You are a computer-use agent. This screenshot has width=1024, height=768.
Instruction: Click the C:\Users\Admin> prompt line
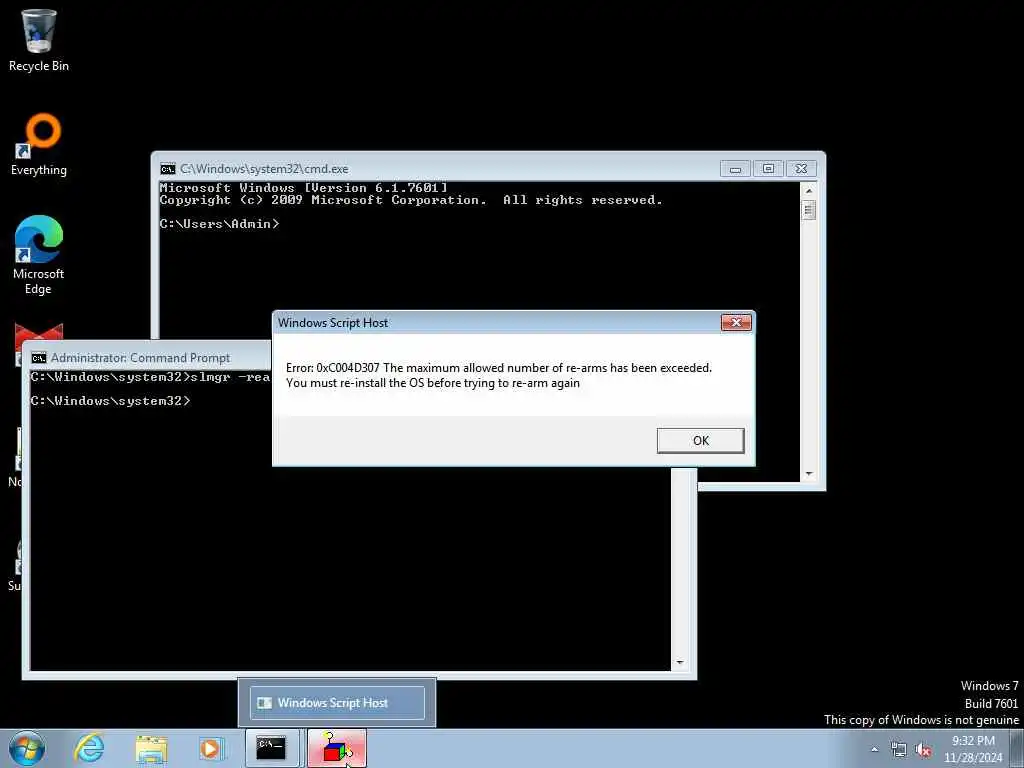[x=219, y=224]
